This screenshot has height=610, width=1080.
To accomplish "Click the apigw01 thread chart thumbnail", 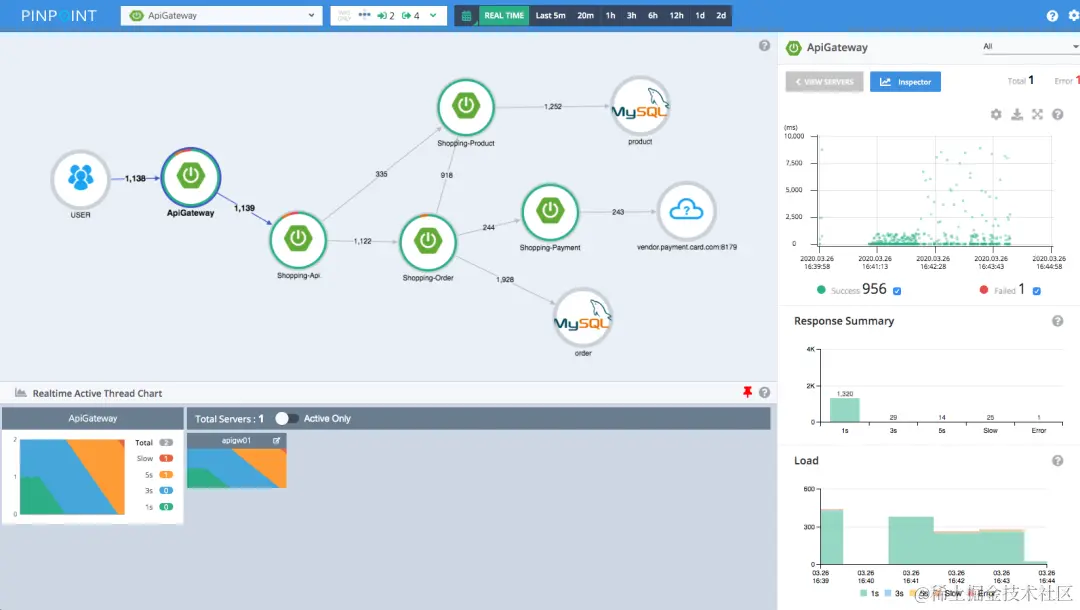I will [x=236, y=467].
